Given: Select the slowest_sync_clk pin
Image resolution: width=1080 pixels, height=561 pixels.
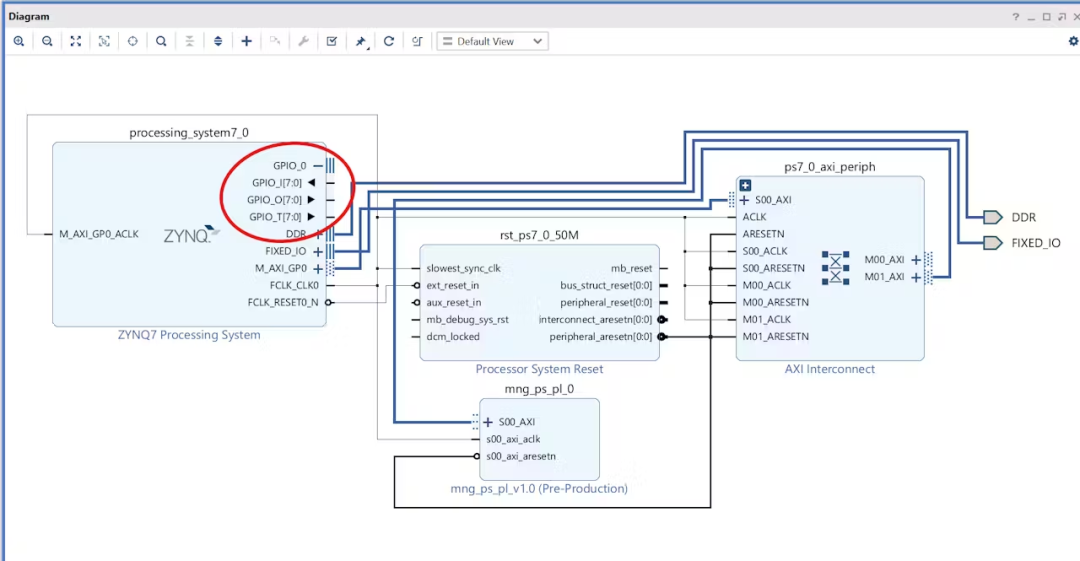Looking at the screenshot, I should (463, 268).
